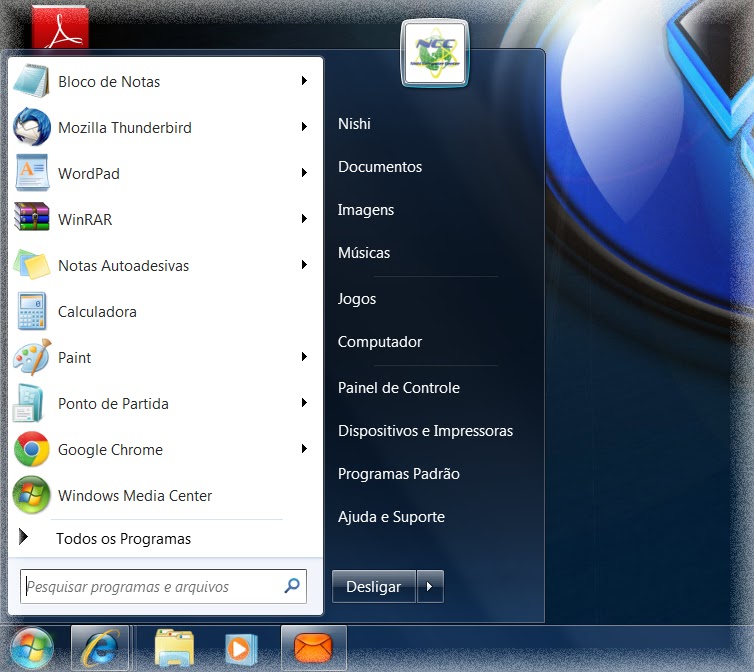Click the search magnifier icon

(x=292, y=585)
